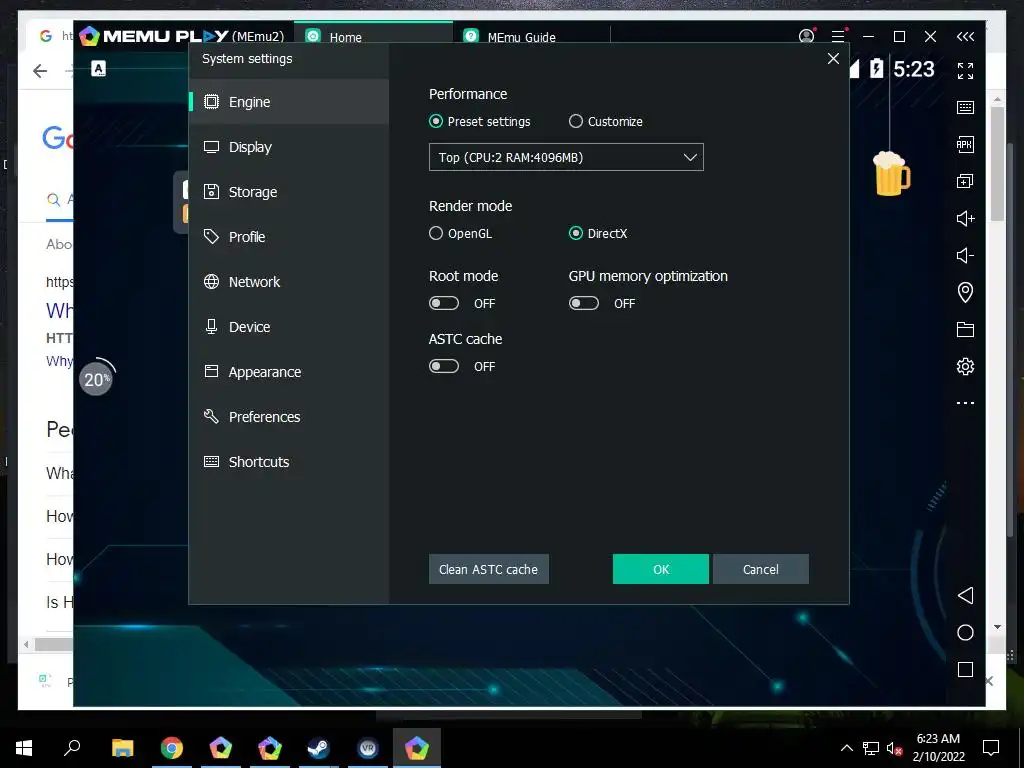Switch to the Home tab in MEmu
Screen dimensions: 1024x768
[x=373, y=33]
